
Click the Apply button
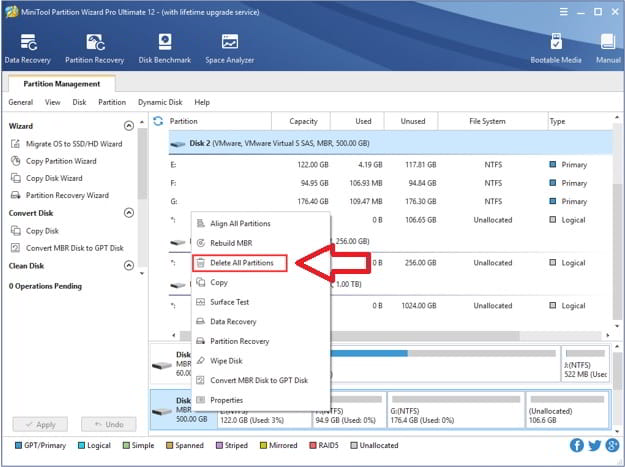(39, 424)
